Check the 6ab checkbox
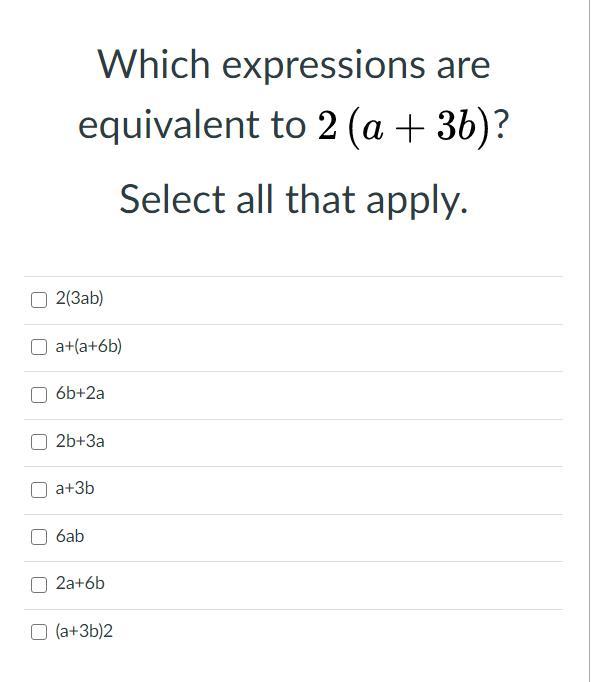610x682 pixels. [39, 537]
